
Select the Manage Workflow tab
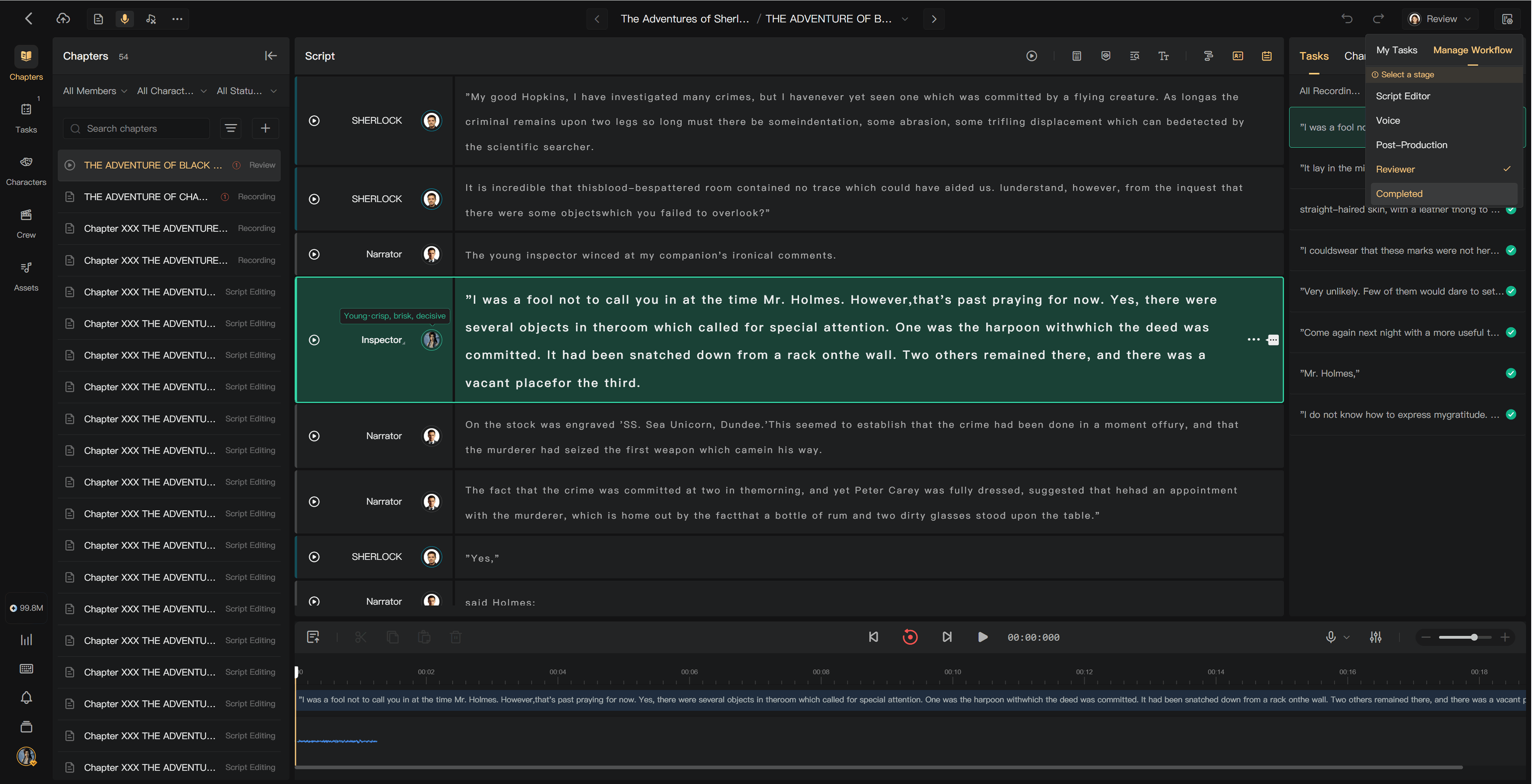click(x=1472, y=50)
